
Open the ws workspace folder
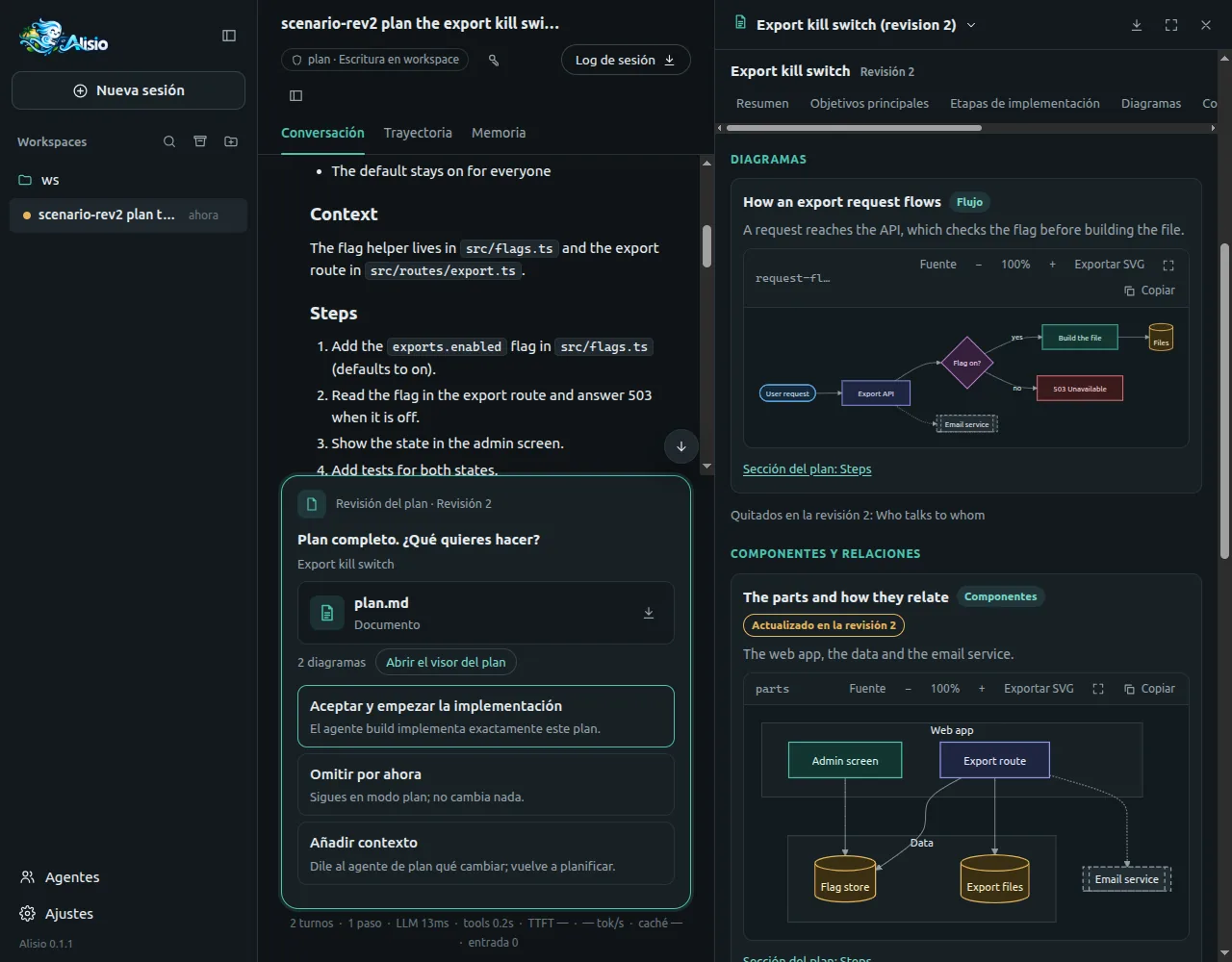coord(129,180)
